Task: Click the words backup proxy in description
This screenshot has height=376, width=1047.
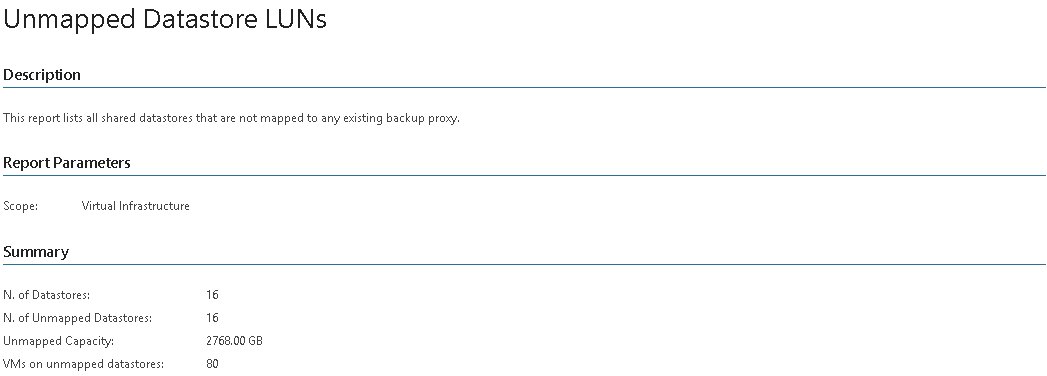Action: [422, 118]
